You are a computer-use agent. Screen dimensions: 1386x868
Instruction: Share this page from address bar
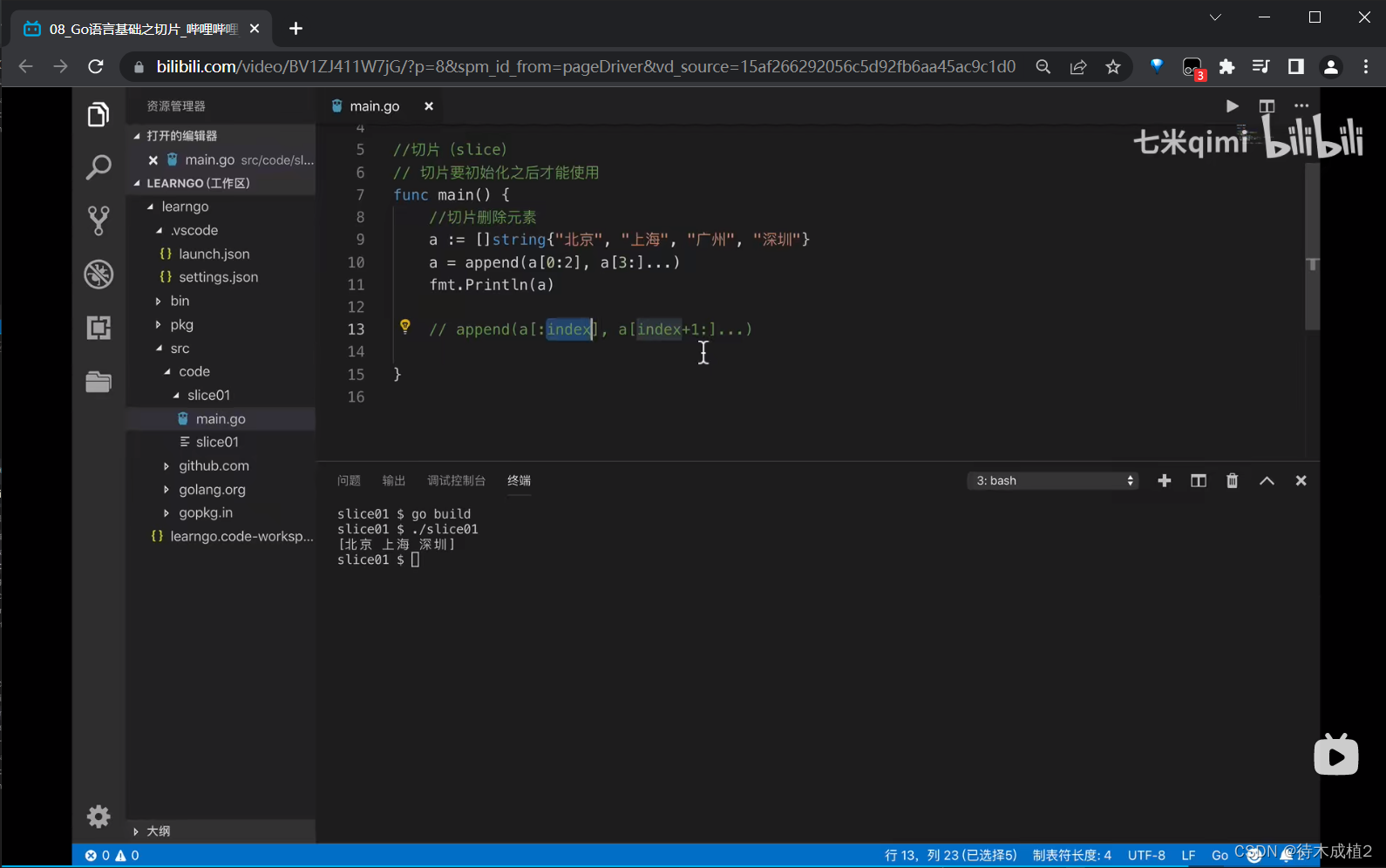(x=1078, y=67)
